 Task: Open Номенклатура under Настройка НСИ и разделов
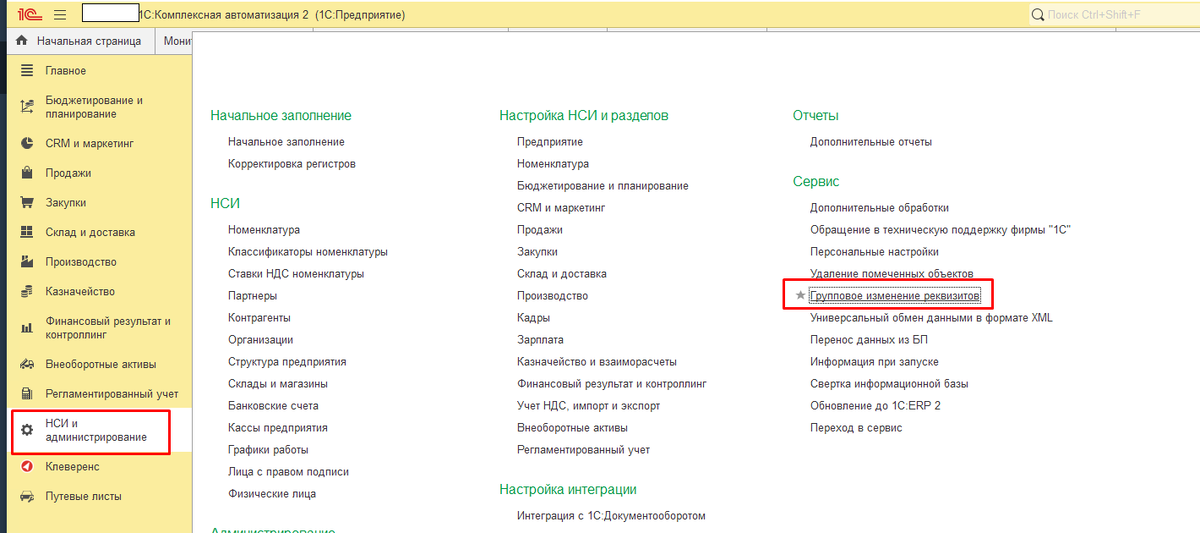pyautogui.click(x=553, y=164)
